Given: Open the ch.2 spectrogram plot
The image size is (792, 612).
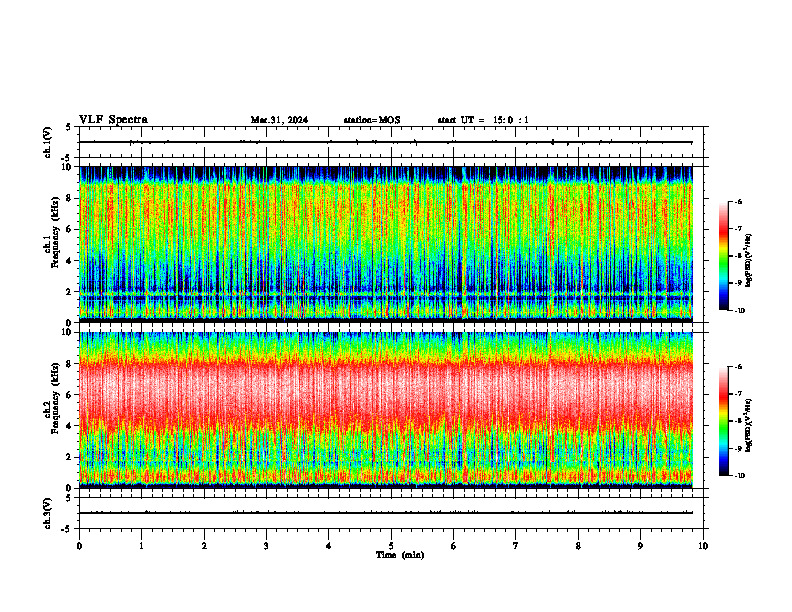Looking at the screenshot, I should [x=386, y=410].
